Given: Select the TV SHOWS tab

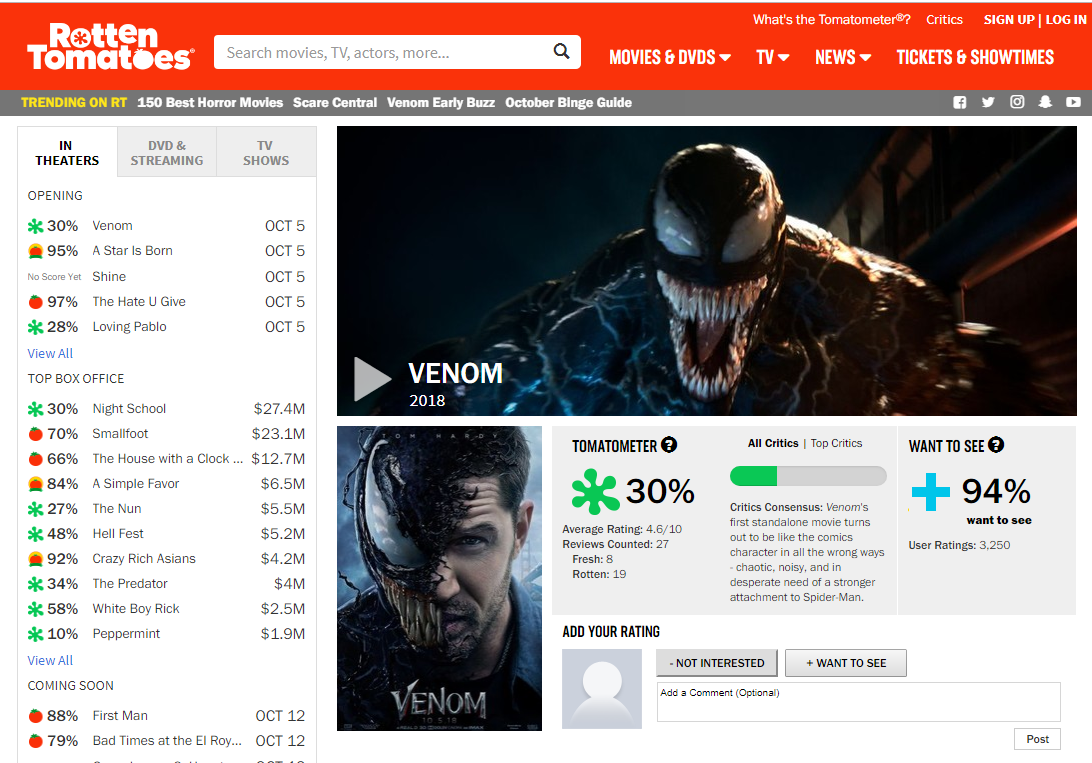Looking at the screenshot, I should point(265,151).
